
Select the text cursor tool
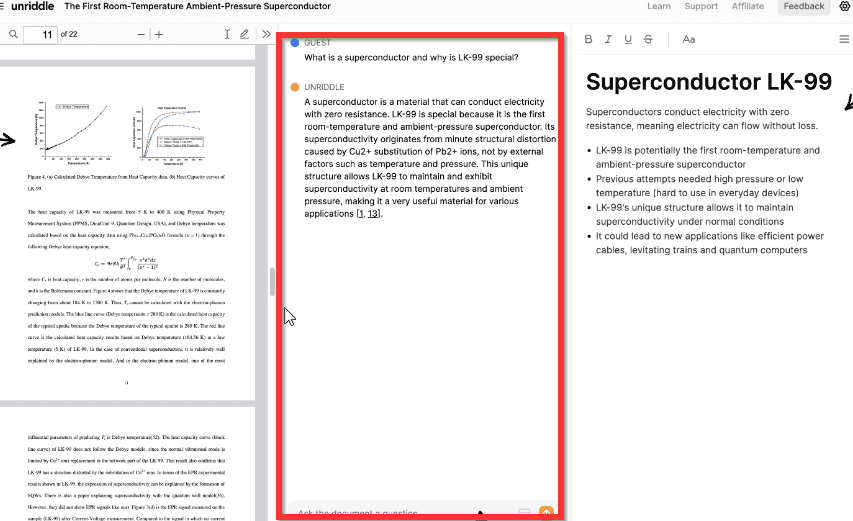(227, 34)
